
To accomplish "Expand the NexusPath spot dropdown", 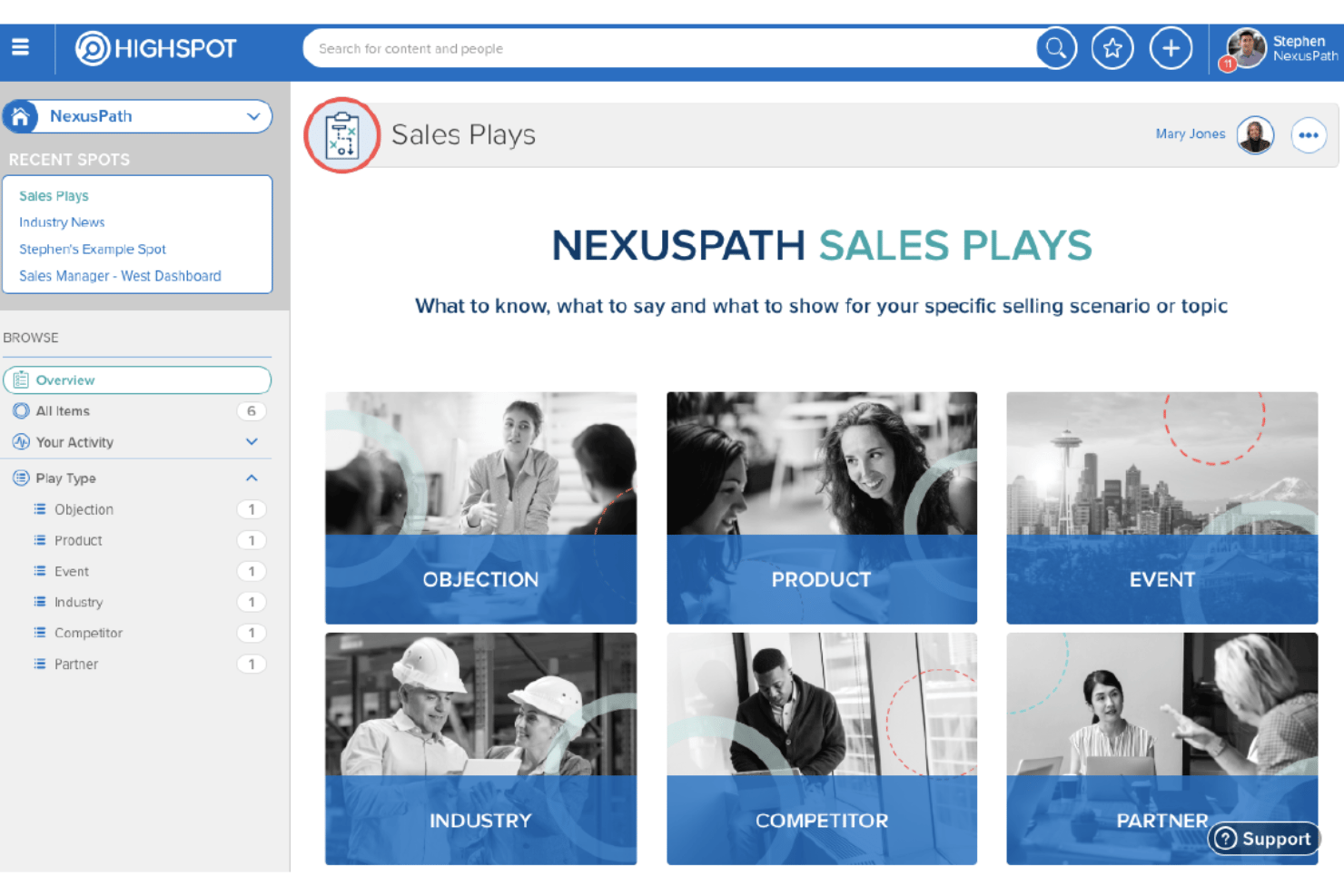I will coord(253,116).
